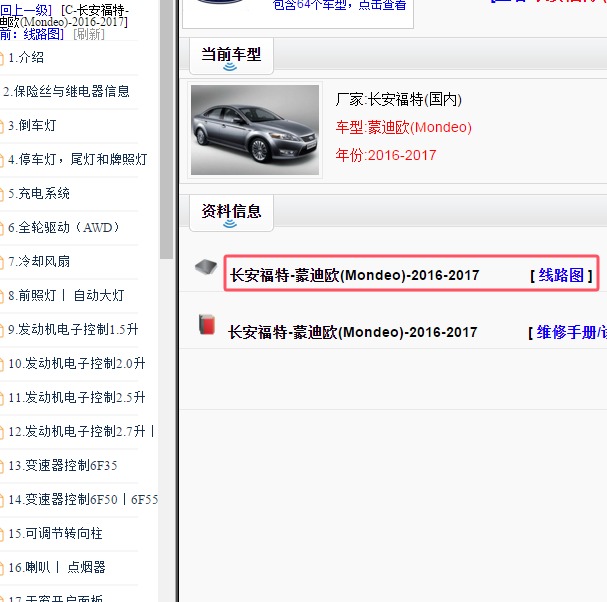Image resolution: width=607 pixels, height=602 pixels.
Task: Click the 厂家:长安福特(国内) text
Action: point(398,99)
